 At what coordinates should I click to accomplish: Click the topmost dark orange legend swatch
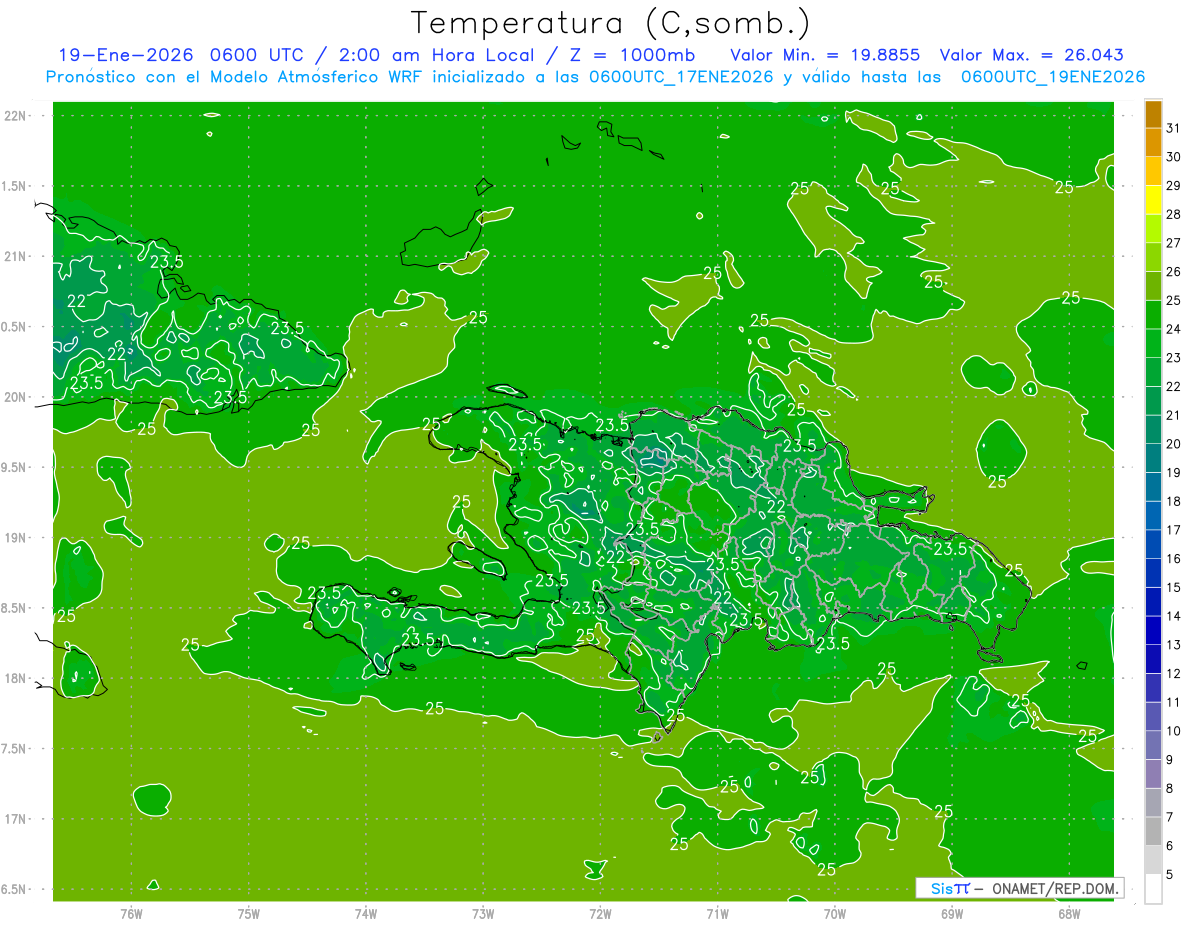[1153, 114]
